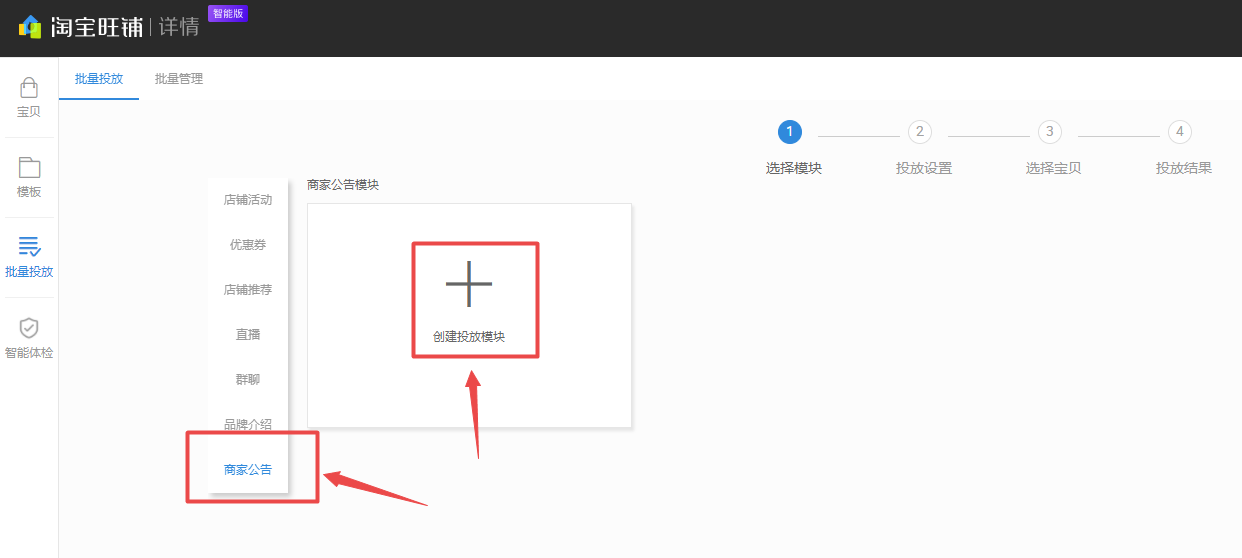Select 直播 module category
This screenshot has height=558, width=1242.
click(x=248, y=335)
